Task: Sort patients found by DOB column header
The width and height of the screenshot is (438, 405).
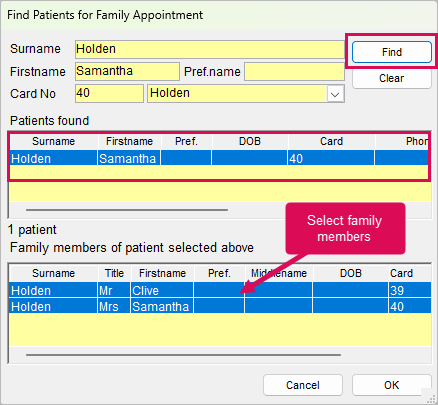Action: pos(250,141)
